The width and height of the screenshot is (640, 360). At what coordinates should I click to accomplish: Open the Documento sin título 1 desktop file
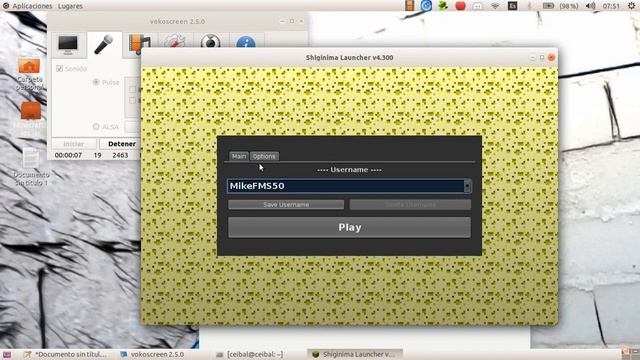tap(31, 167)
